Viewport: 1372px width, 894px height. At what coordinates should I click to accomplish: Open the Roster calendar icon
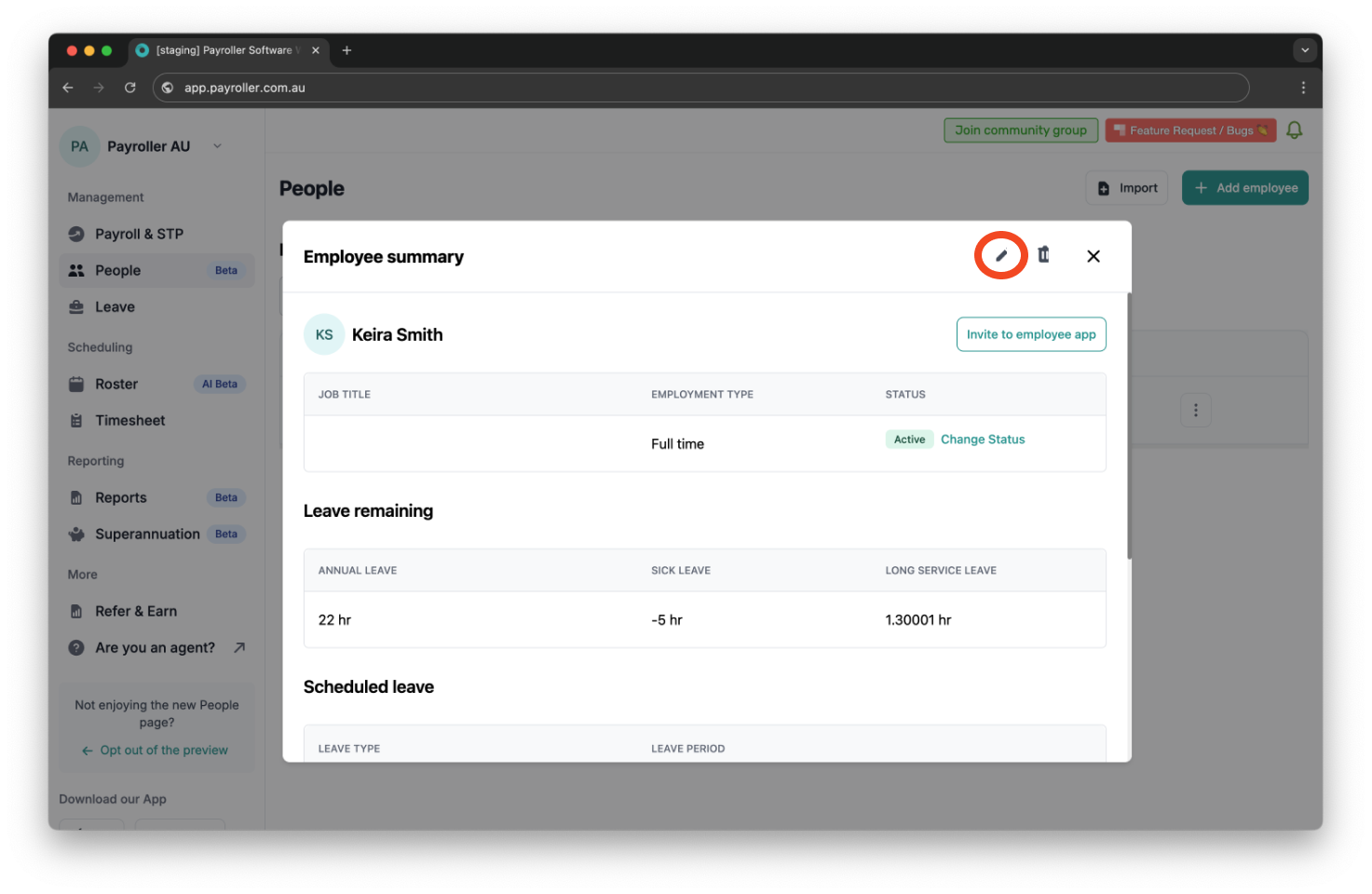tap(76, 384)
